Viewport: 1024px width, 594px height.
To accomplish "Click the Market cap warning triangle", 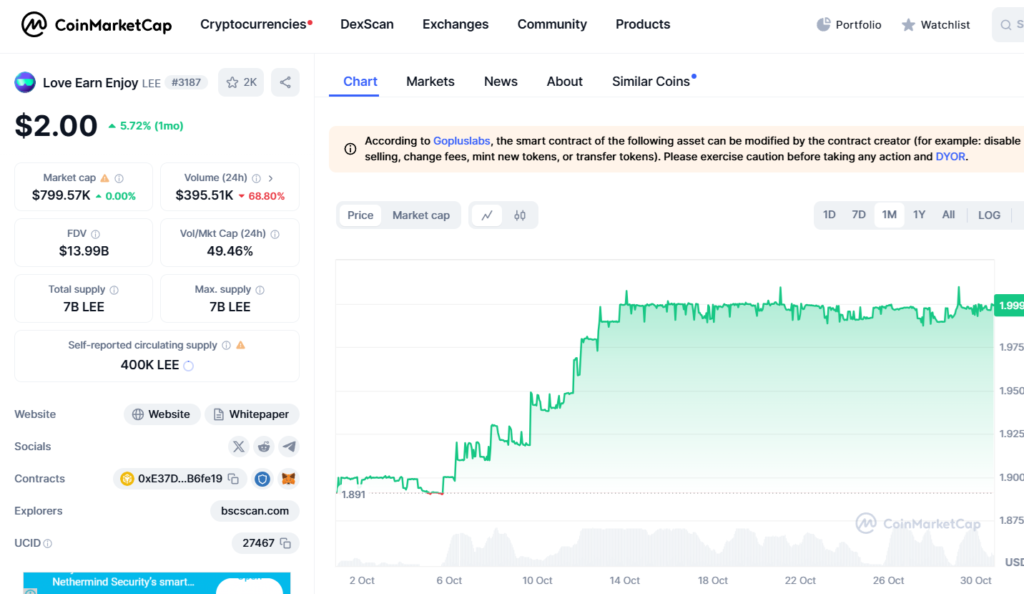I will tap(104, 178).
